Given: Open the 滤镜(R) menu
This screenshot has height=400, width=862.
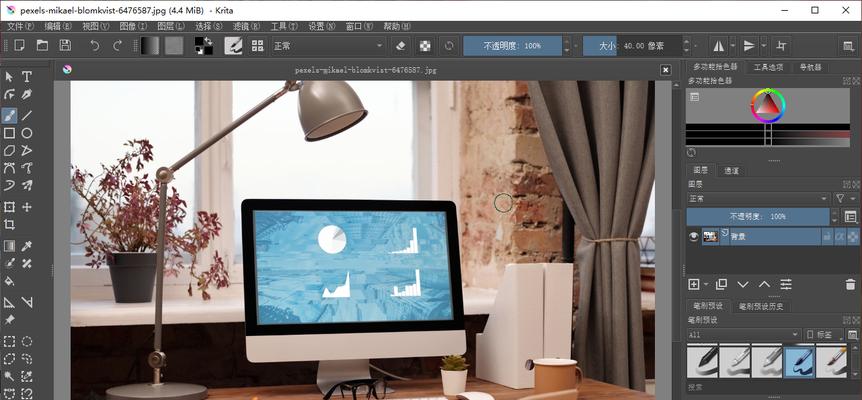Looking at the screenshot, I should 246,26.
